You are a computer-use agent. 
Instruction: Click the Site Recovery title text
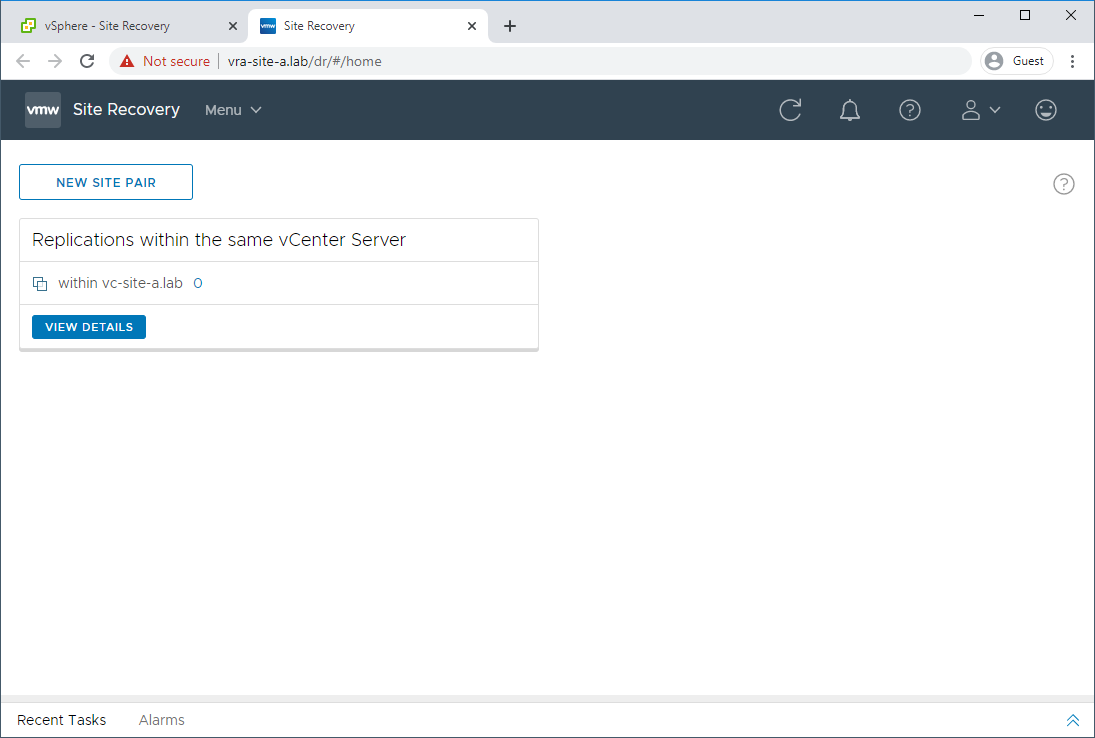[x=126, y=110]
